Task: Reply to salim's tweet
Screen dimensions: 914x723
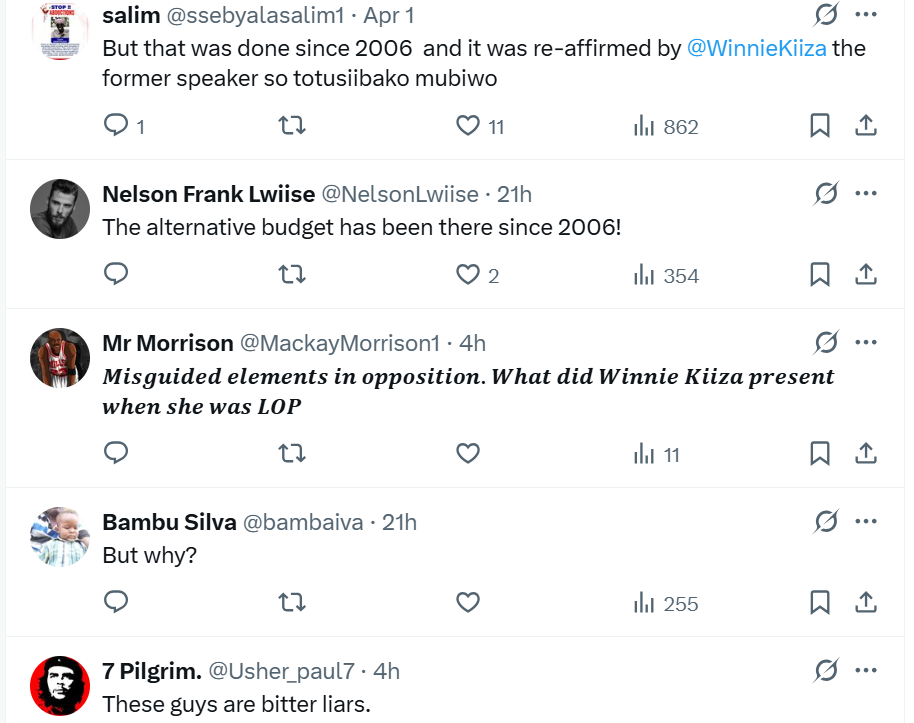Action: point(117,126)
